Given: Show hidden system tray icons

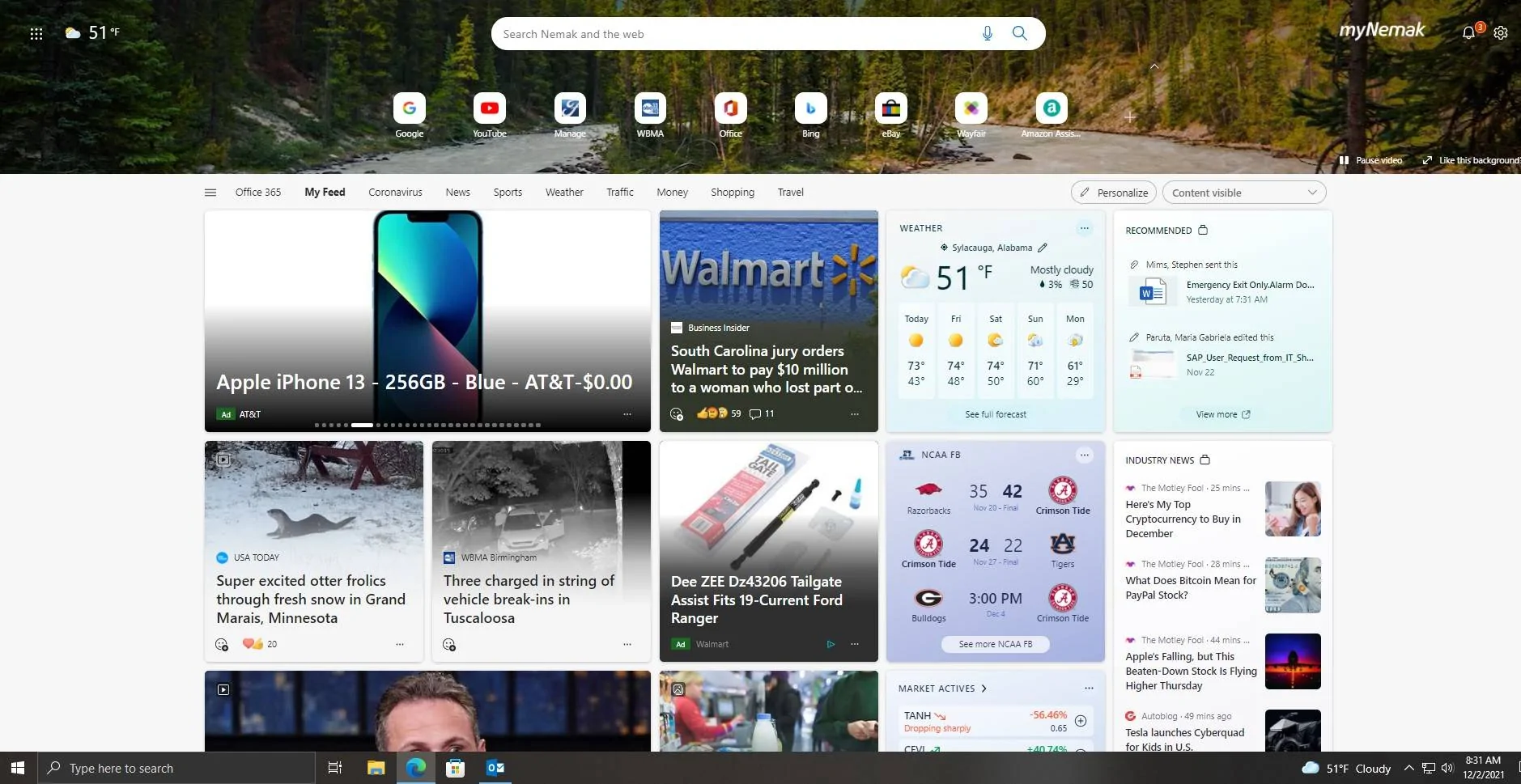Looking at the screenshot, I should [1408, 768].
